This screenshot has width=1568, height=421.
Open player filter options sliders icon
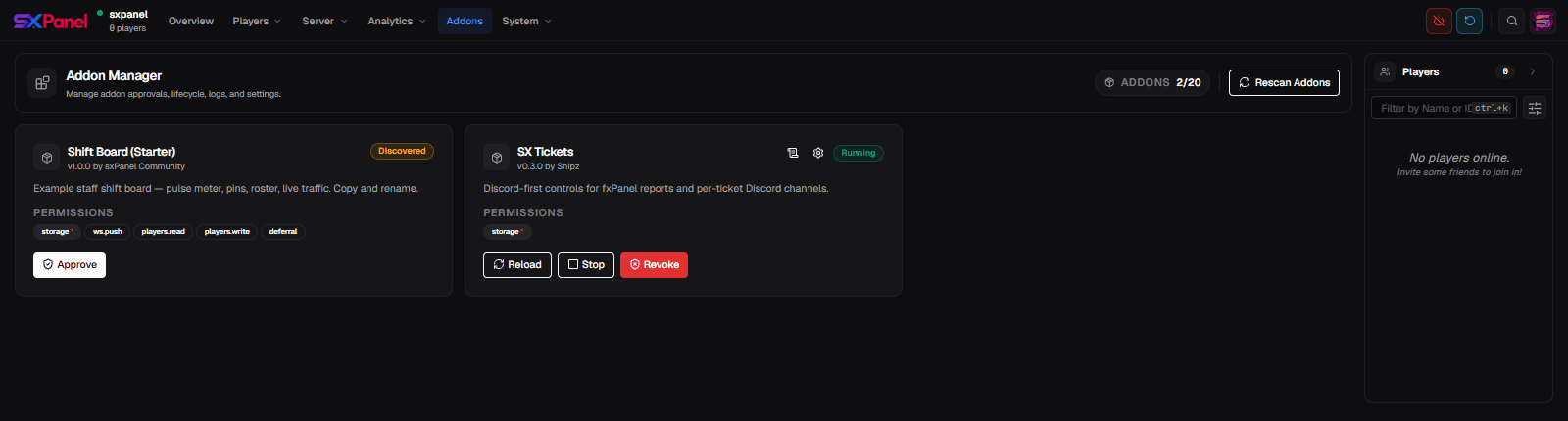[x=1535, y=108]
